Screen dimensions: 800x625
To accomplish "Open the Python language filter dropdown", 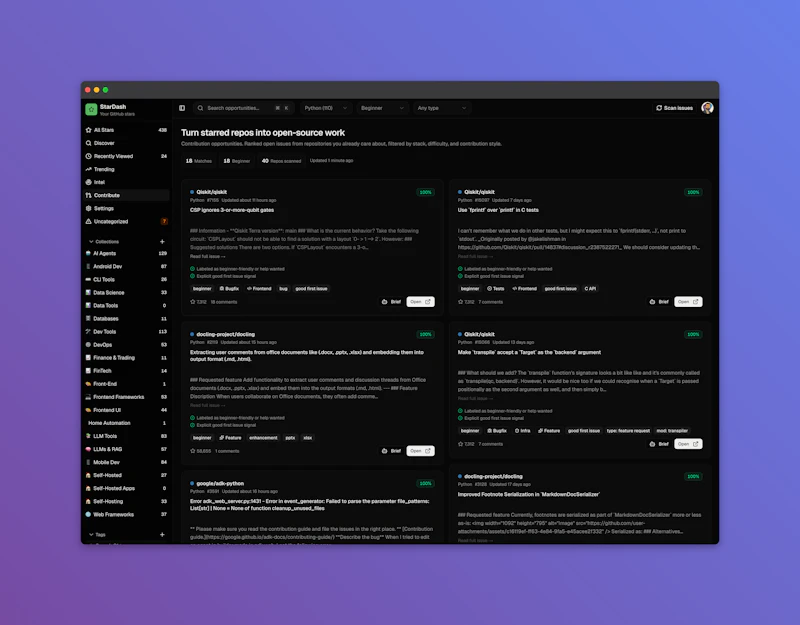I will (326, 108).
